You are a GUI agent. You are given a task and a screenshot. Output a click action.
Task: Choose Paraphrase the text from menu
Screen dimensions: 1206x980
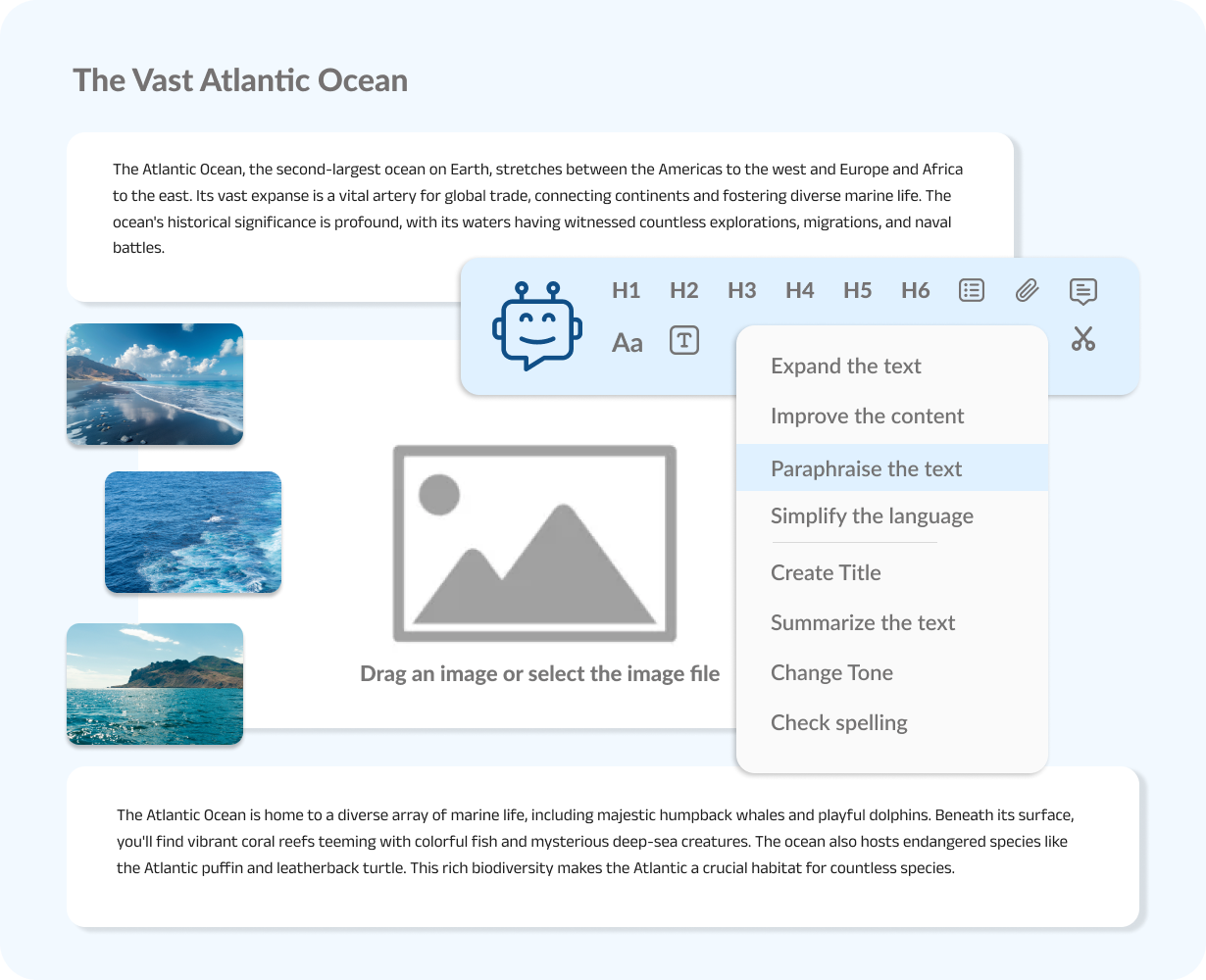point(867,468)
